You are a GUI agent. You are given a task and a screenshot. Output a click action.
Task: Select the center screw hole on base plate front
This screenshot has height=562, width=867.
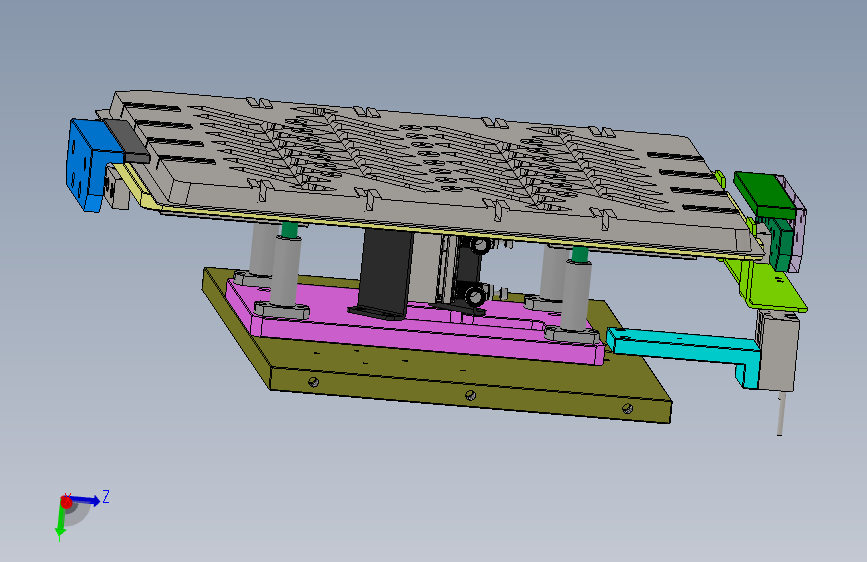point(470,395)
